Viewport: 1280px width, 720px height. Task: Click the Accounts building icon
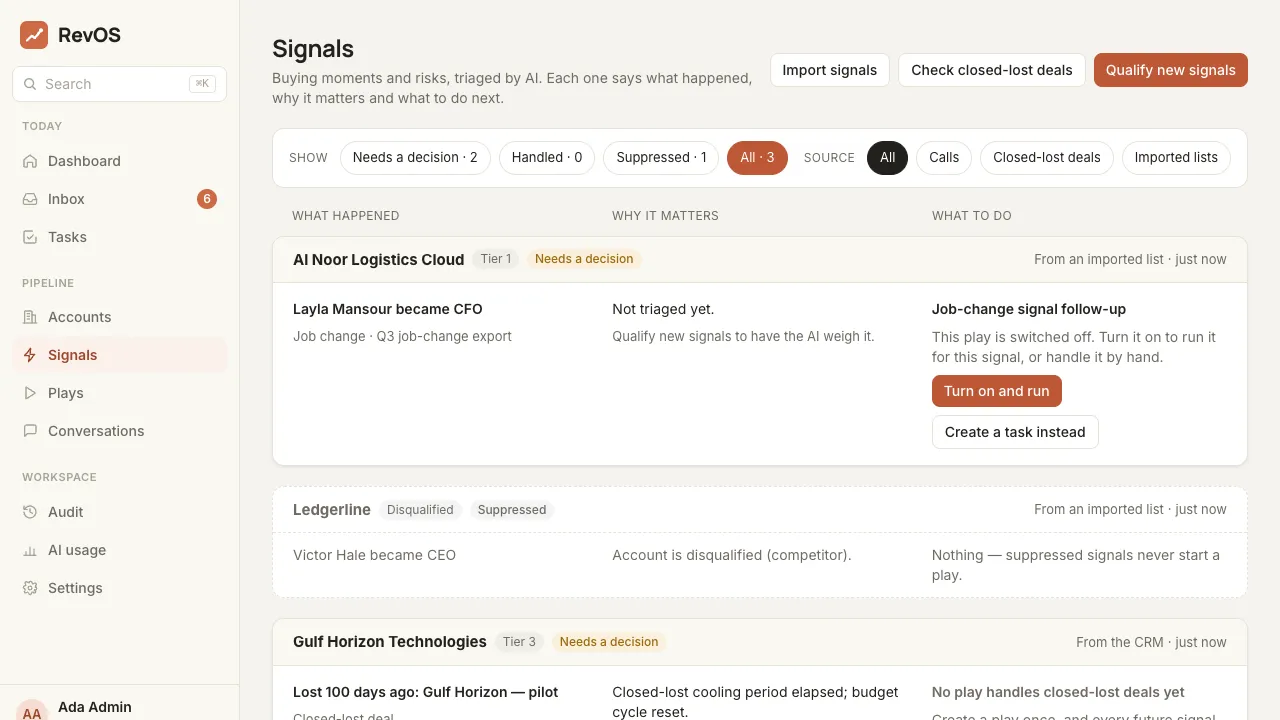click(x=30, y=317)
